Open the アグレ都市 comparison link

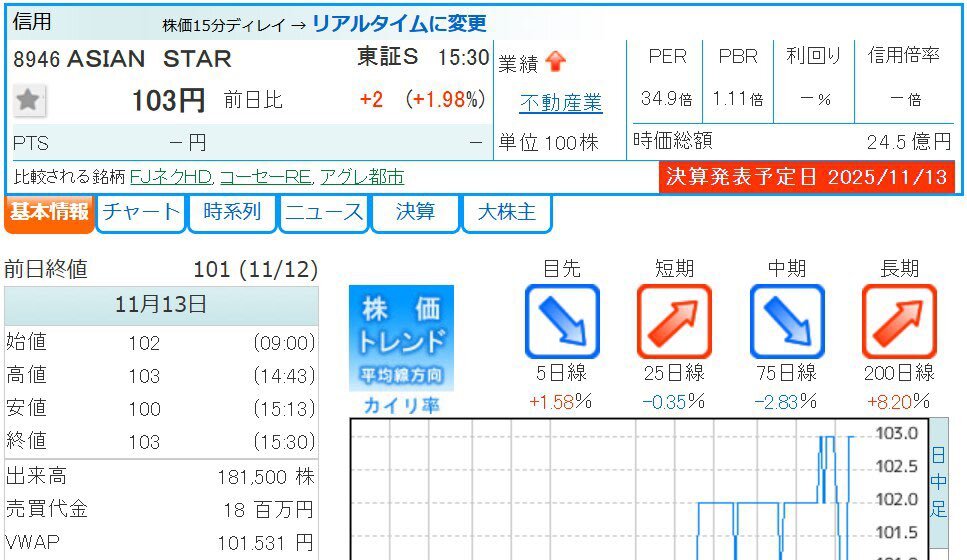point(362,177)
